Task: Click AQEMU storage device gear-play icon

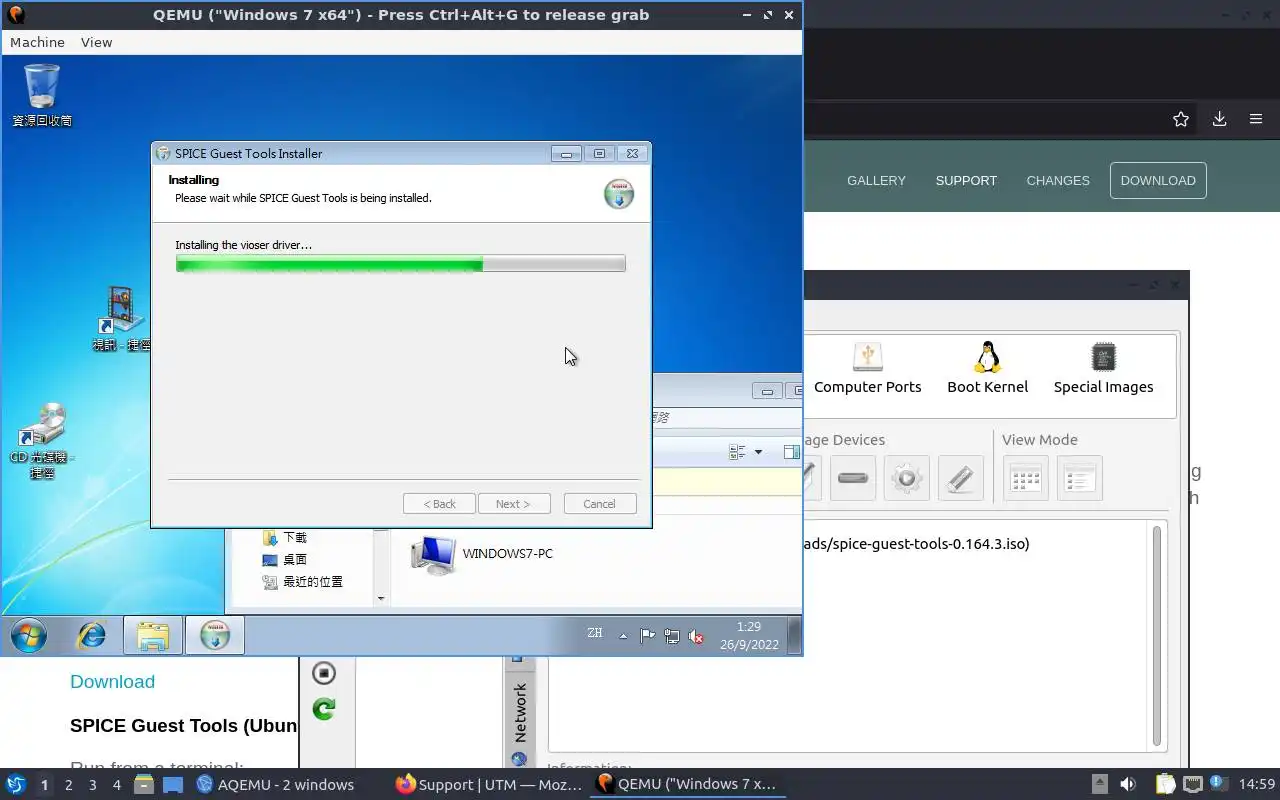Action: click(x=907, y=478)
